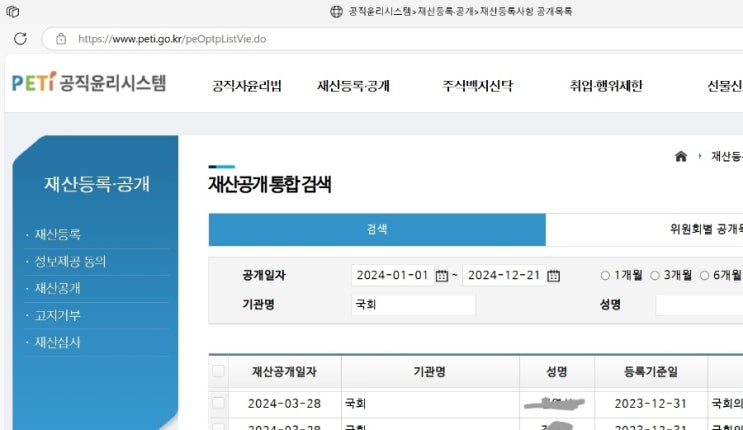
Task: Click the 재산공개일자 column header
Action: click(284, 372)
